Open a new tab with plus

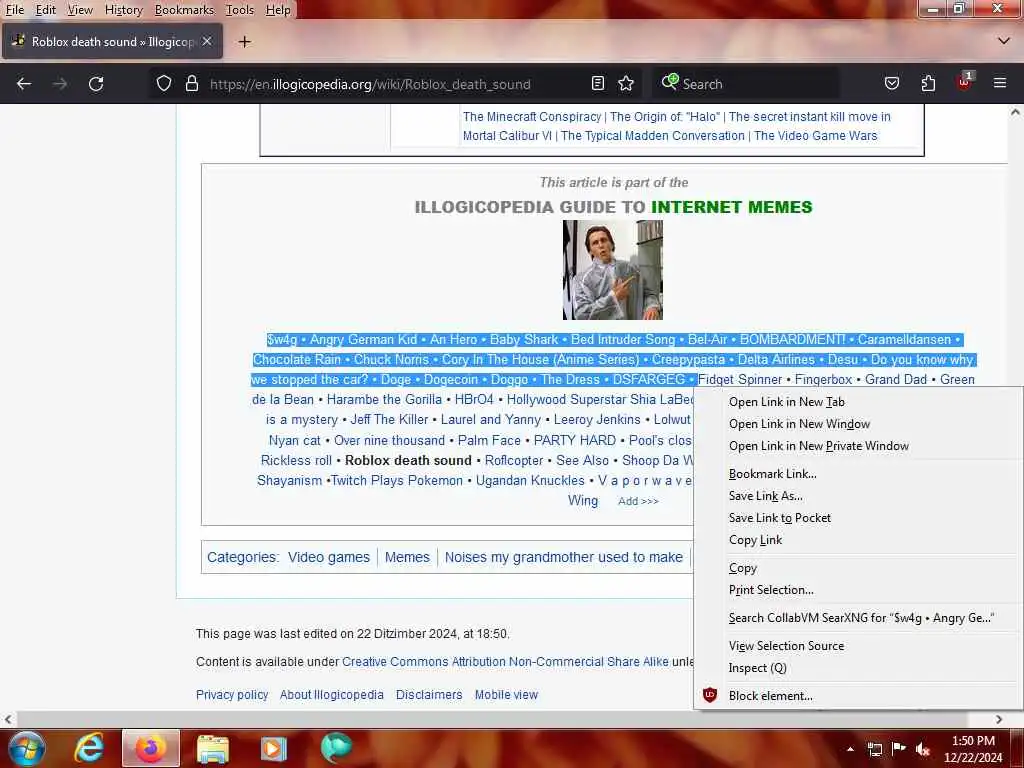click(244, 42)
